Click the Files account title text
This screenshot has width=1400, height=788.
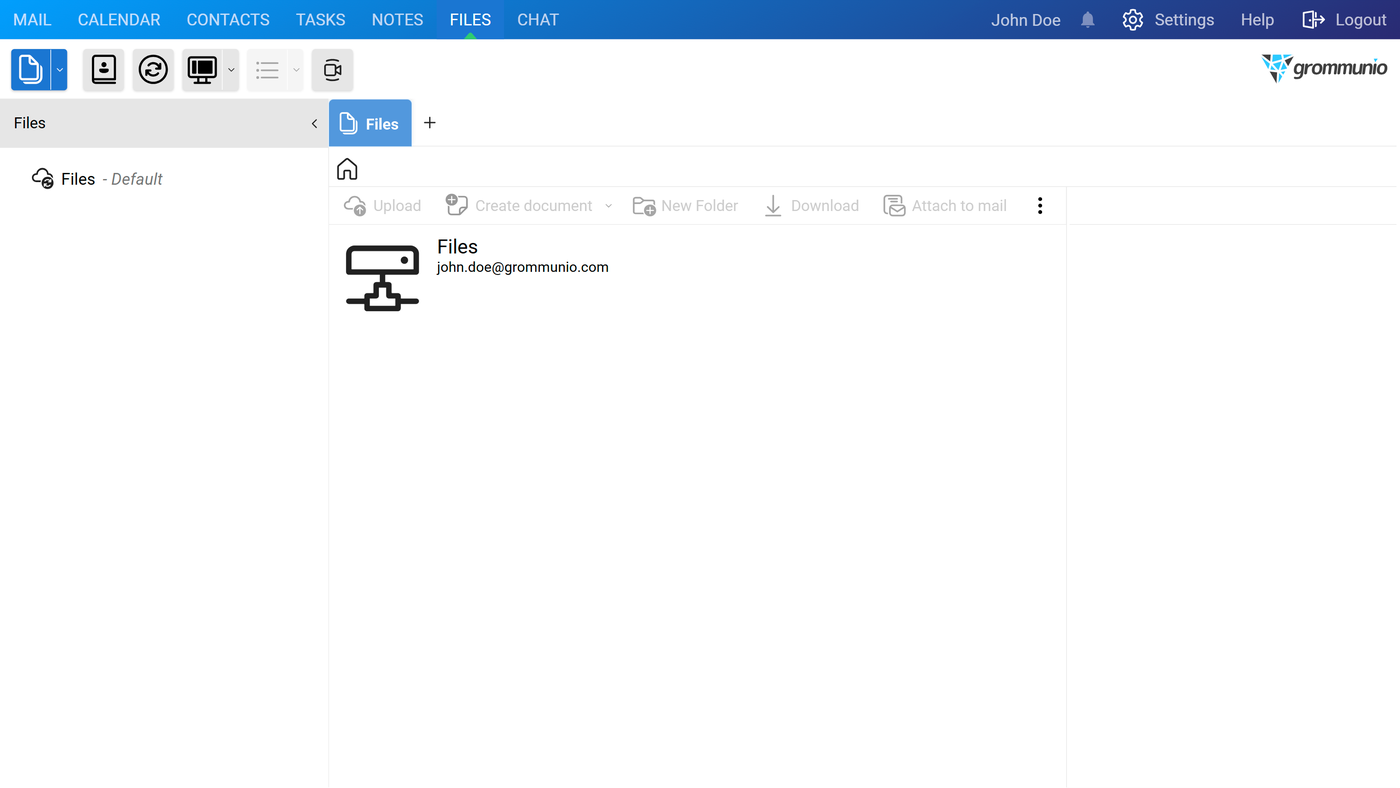click(x=457, y=247)
